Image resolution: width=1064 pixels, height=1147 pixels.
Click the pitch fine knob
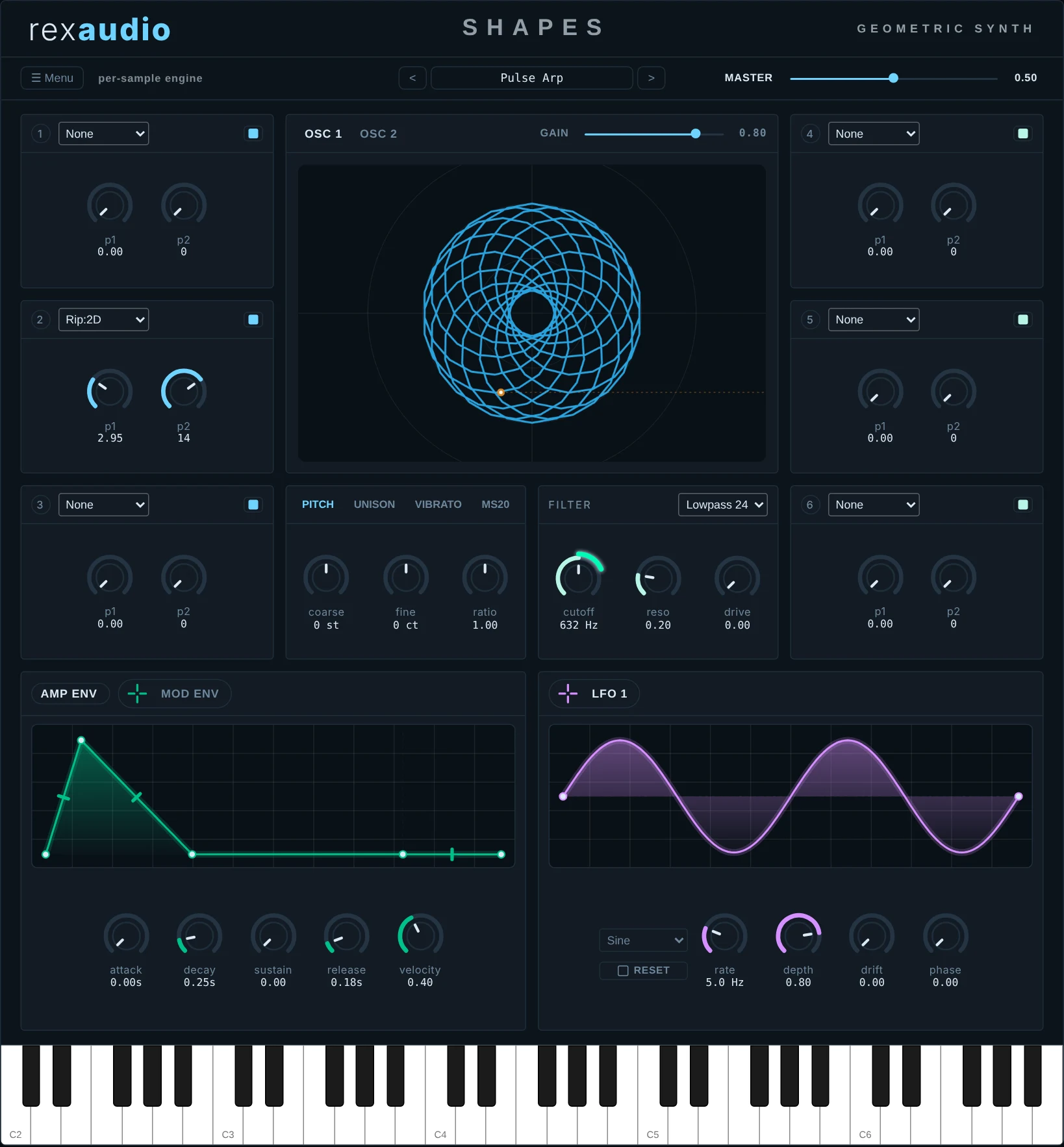406,577
